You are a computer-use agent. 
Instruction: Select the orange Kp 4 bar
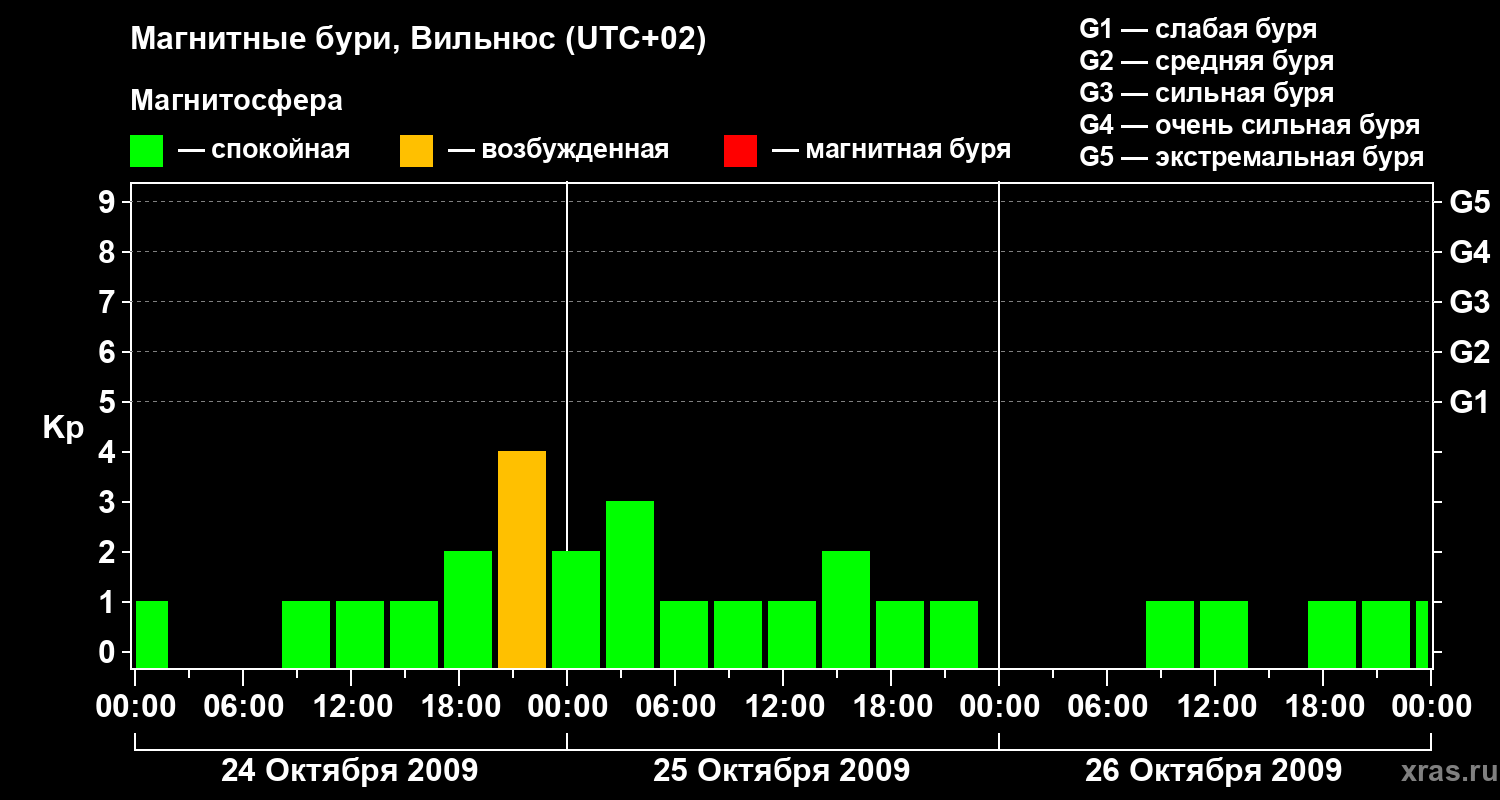[522, 560]
